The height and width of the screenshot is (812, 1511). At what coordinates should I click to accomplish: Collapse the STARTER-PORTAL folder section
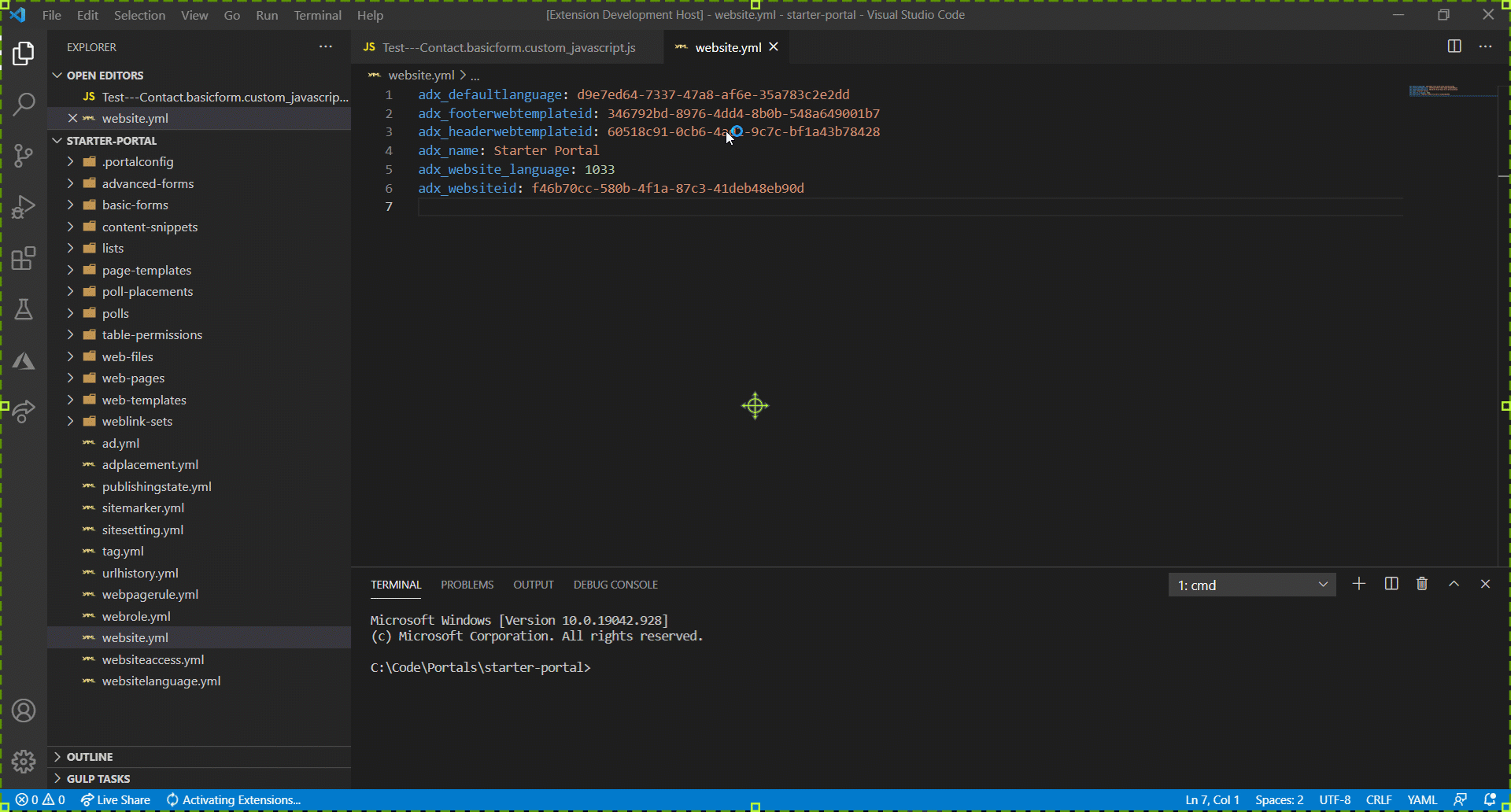199,141
